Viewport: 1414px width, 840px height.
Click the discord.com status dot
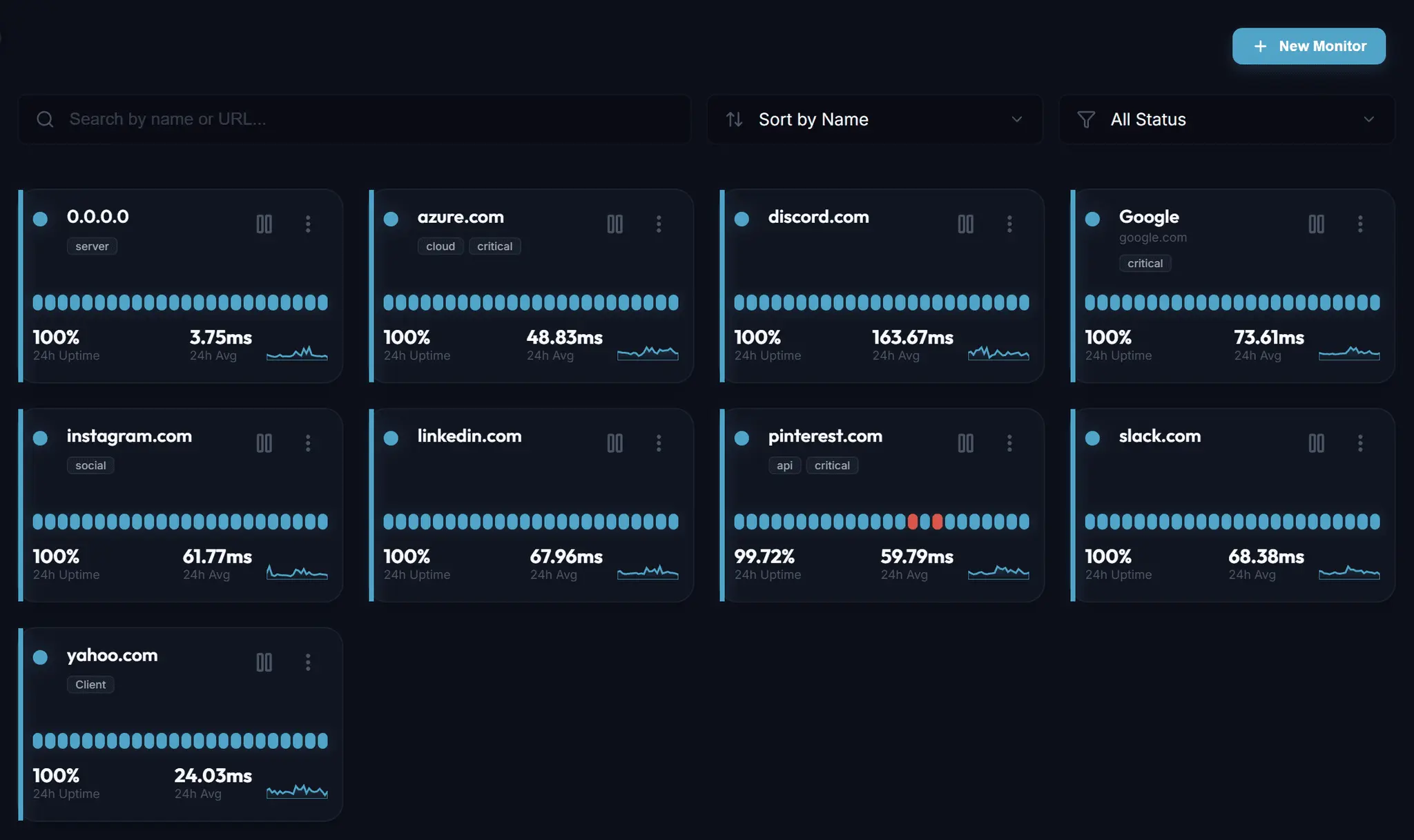[x=742, y=219]
